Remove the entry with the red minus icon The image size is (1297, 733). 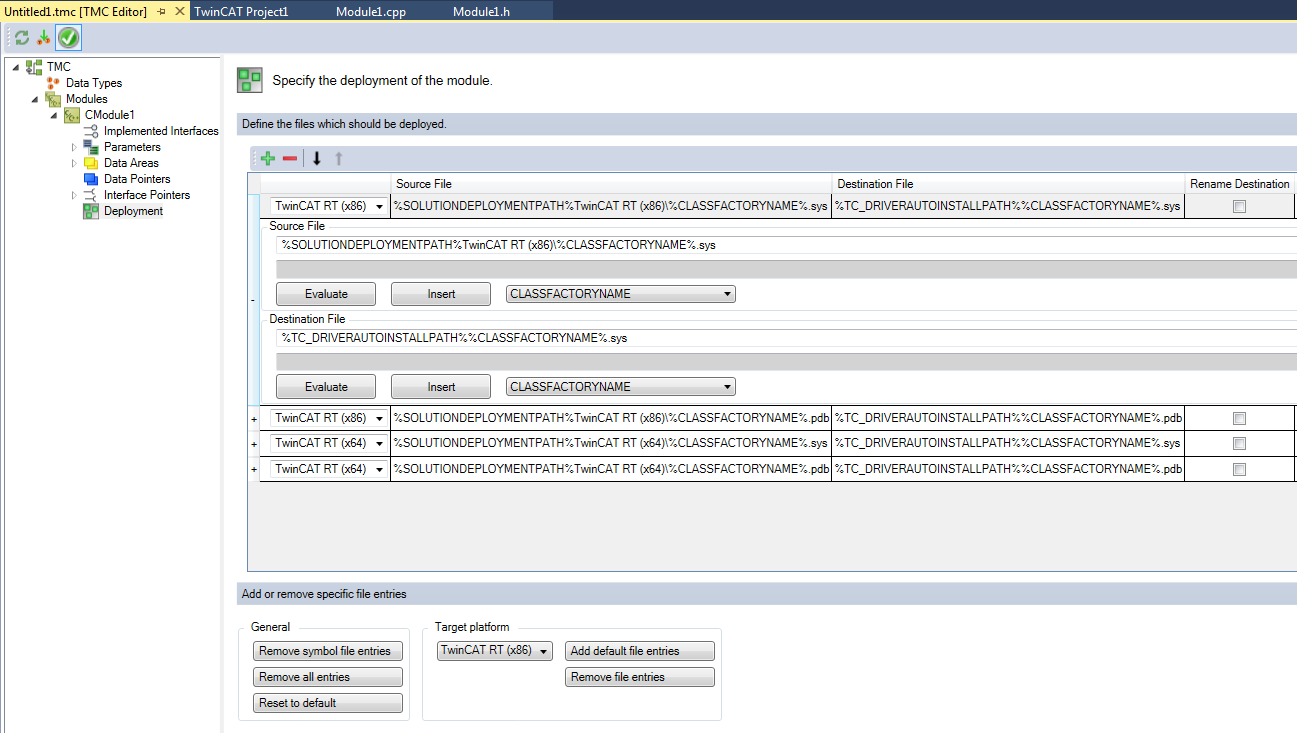click(x=290, y=158)
